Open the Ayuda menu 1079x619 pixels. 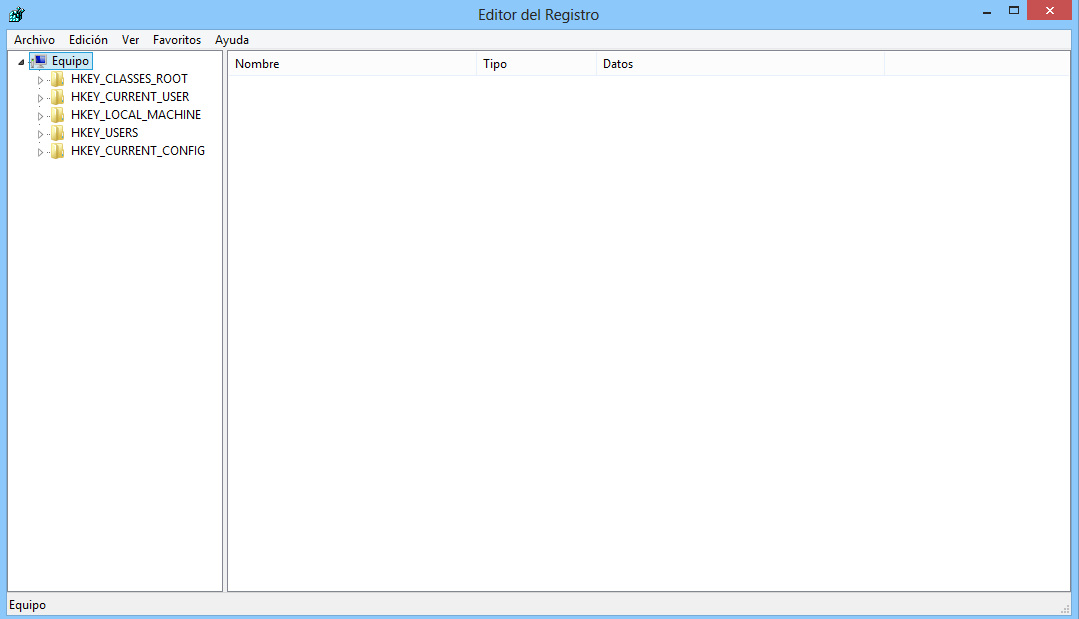[232, 40]
